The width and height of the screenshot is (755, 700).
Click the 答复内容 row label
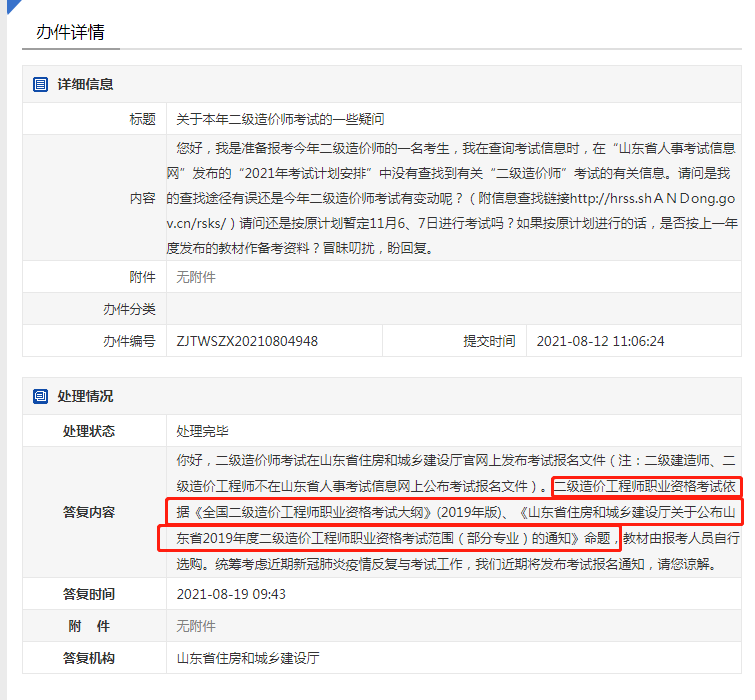pyautogui.click(x=89, y=513)
